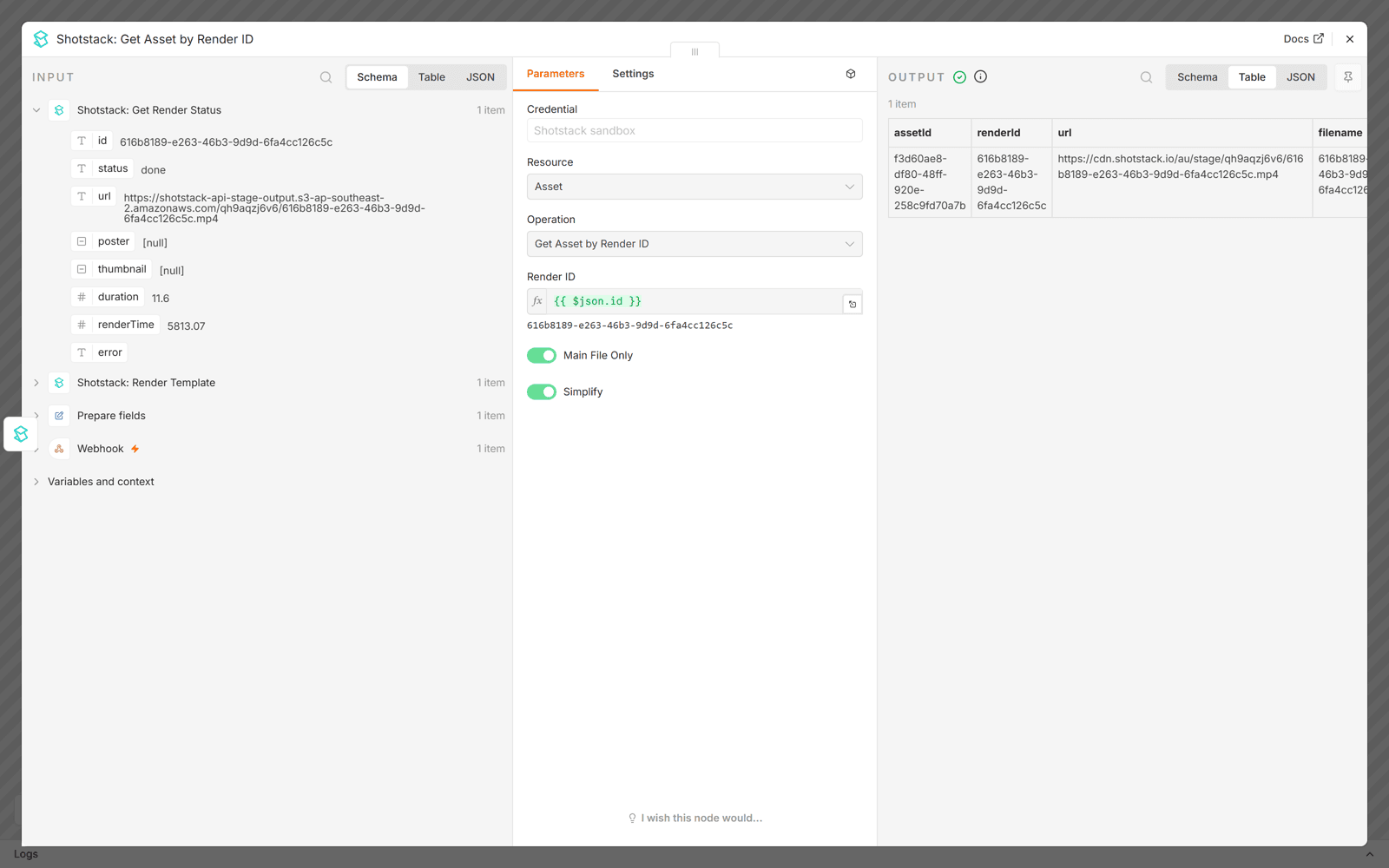Open the Operation dropdown Get Asset by Render ID

694,244
